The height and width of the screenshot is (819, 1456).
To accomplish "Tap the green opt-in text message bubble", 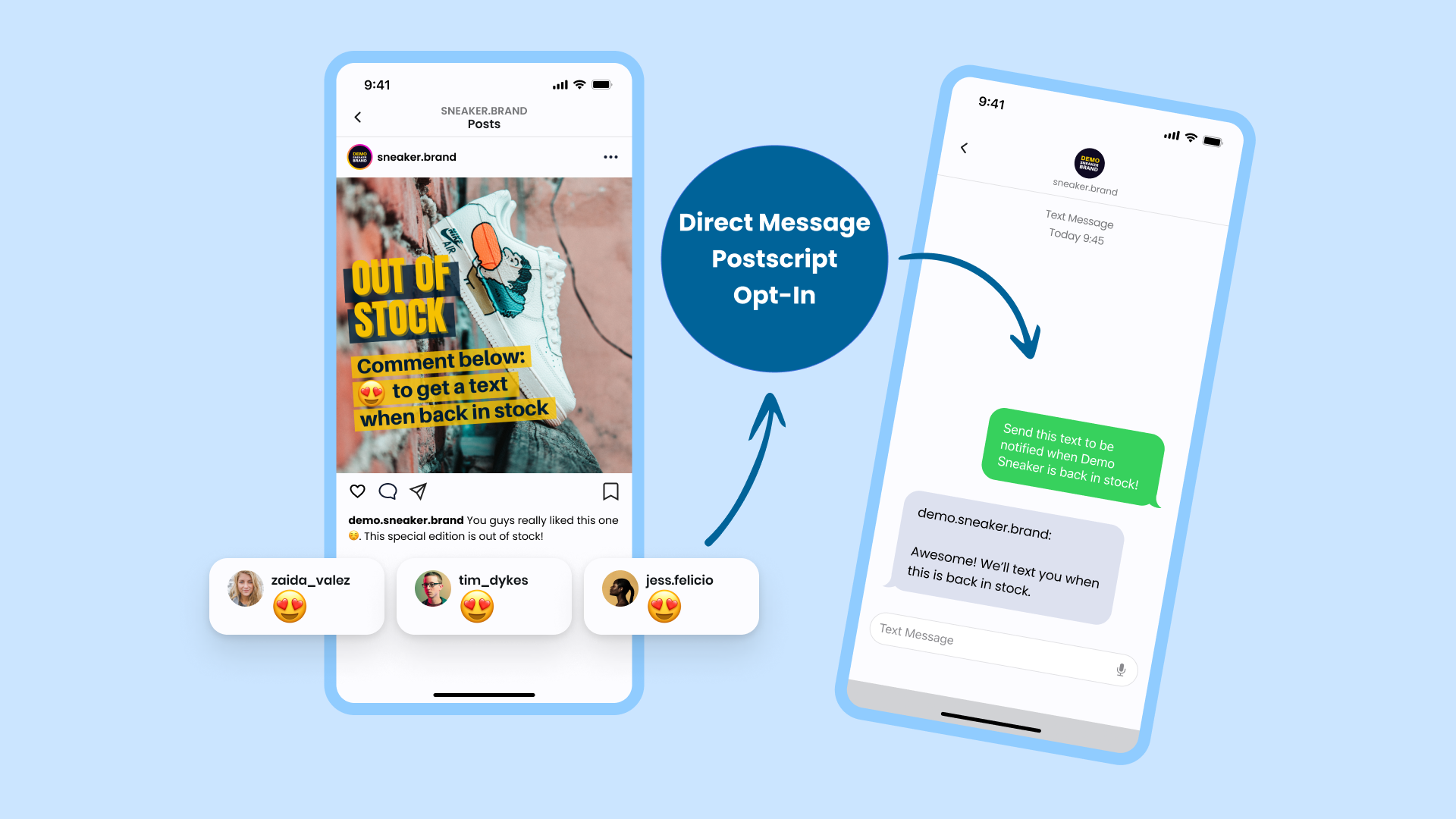I will [x=1063, y=452].
